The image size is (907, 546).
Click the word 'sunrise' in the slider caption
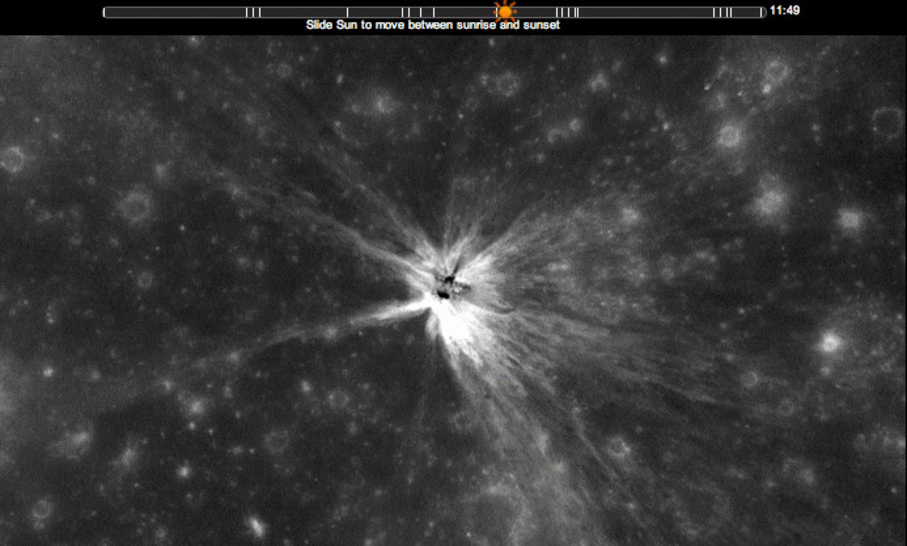coord(480,25)
